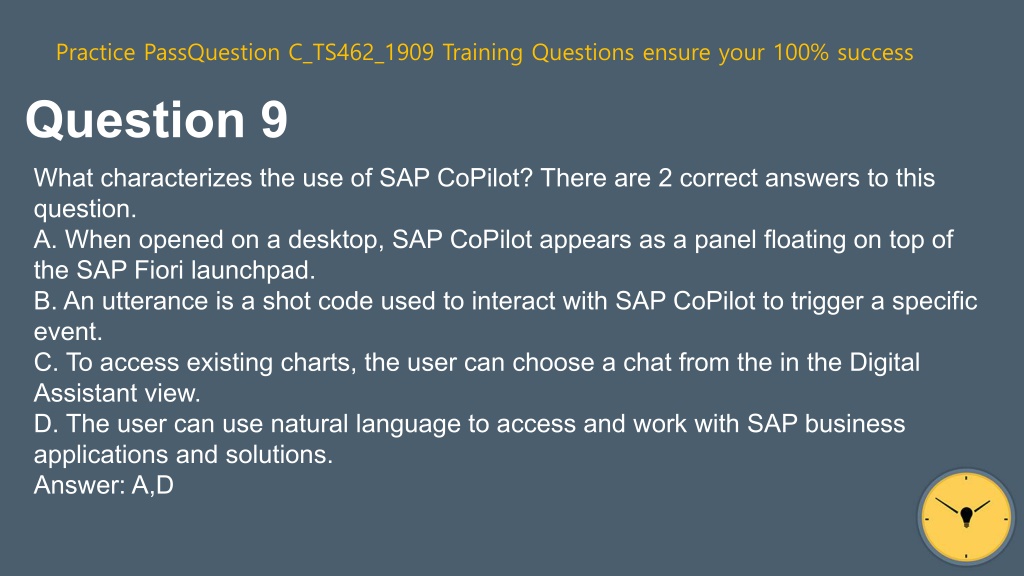Click the word "question." below the prompt

(85, 209)
